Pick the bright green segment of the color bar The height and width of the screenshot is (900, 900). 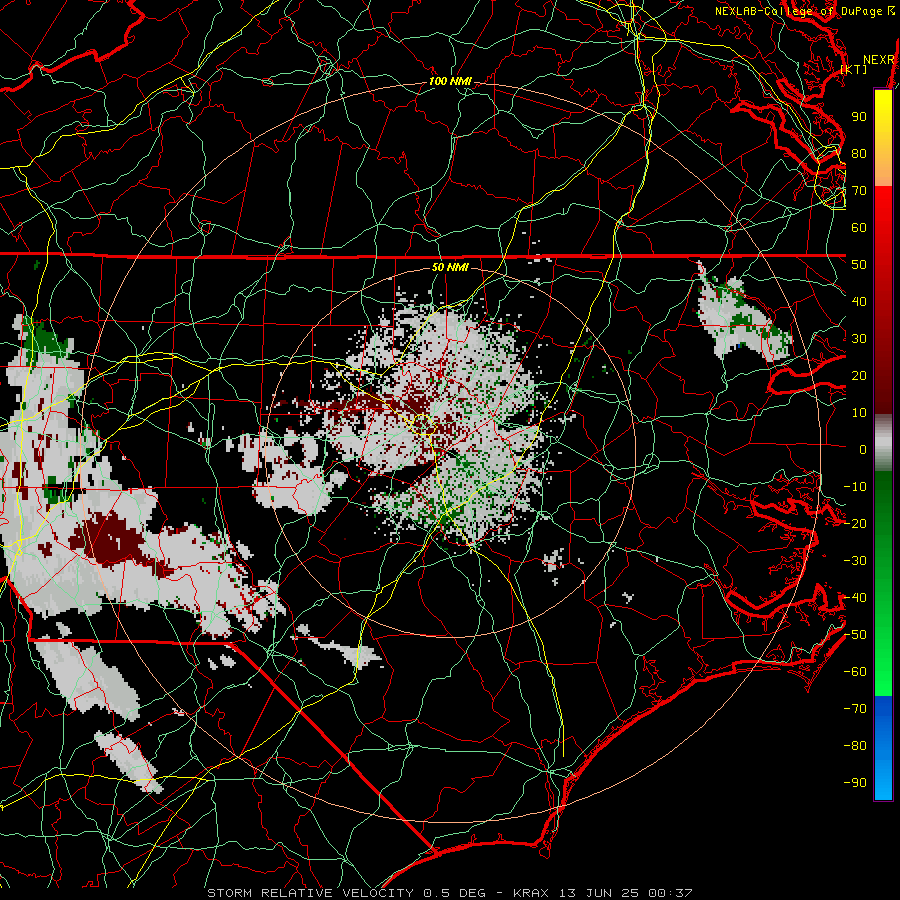(883, 643)
